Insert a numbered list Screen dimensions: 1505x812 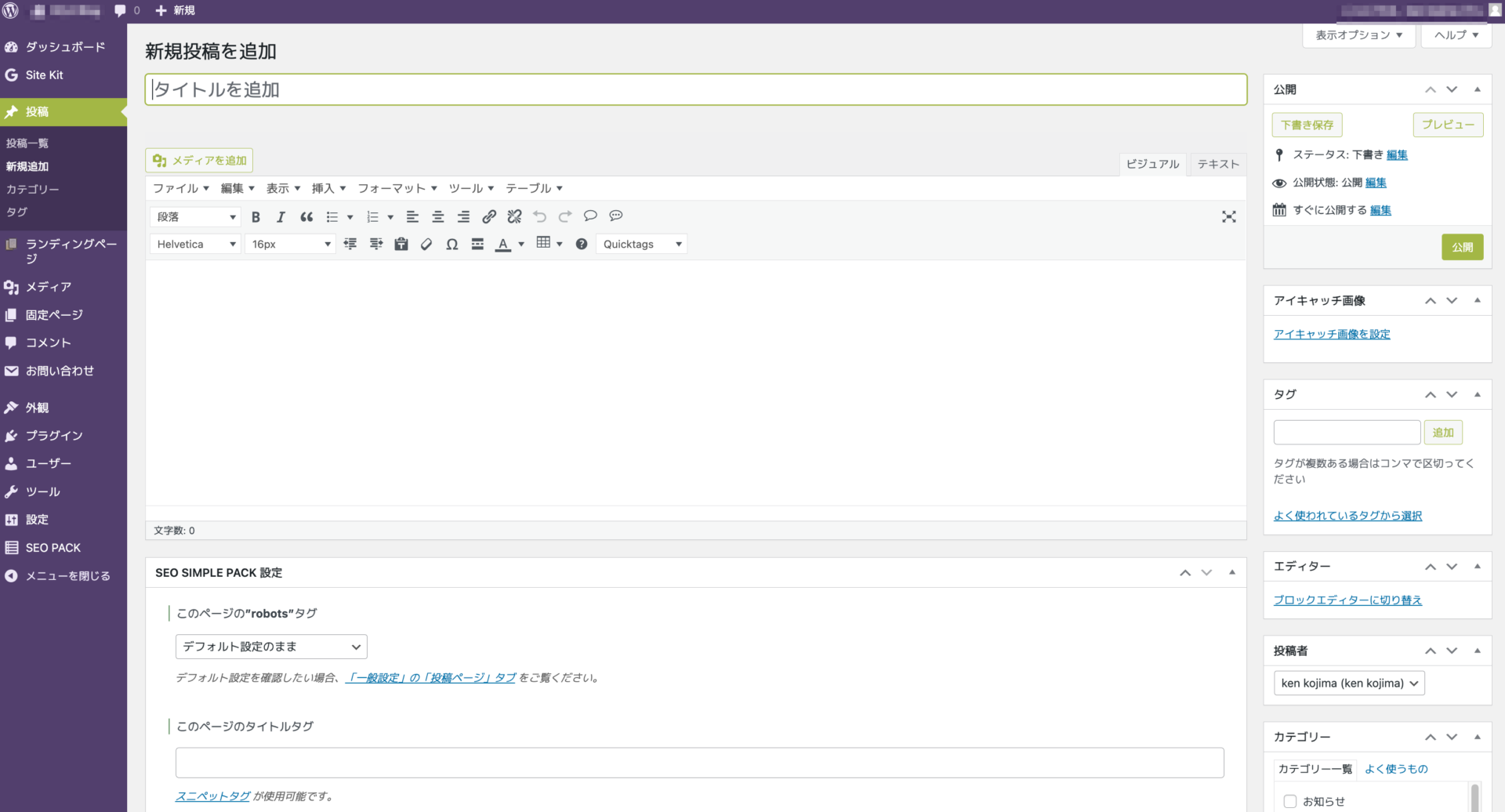click(373, 217)
